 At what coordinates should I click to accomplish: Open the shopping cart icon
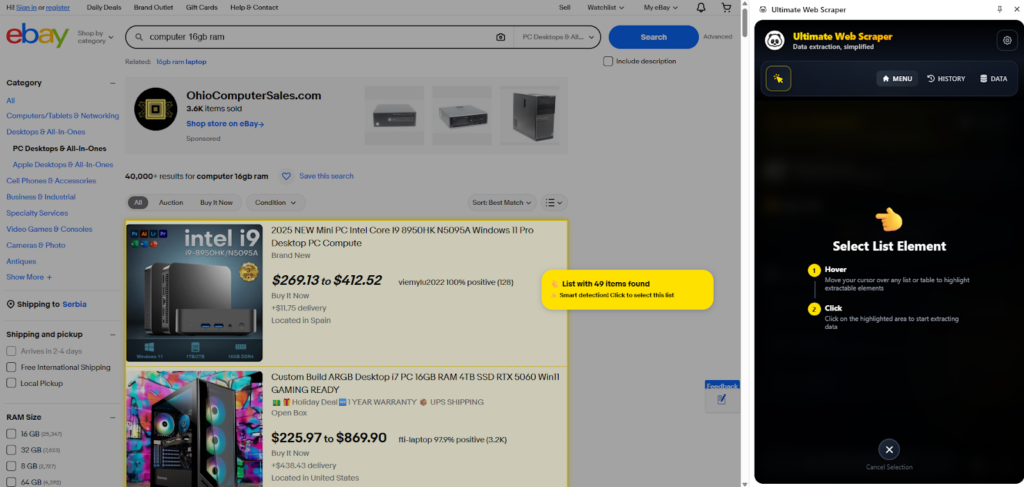(x=726, y=7)
